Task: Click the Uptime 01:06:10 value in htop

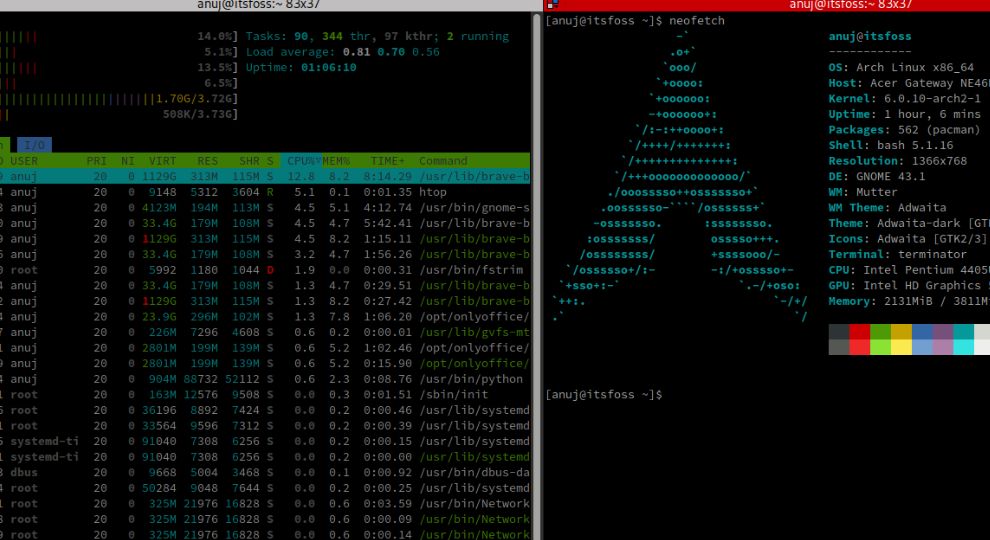Action: pyautogui.click(x=328, y=68)
